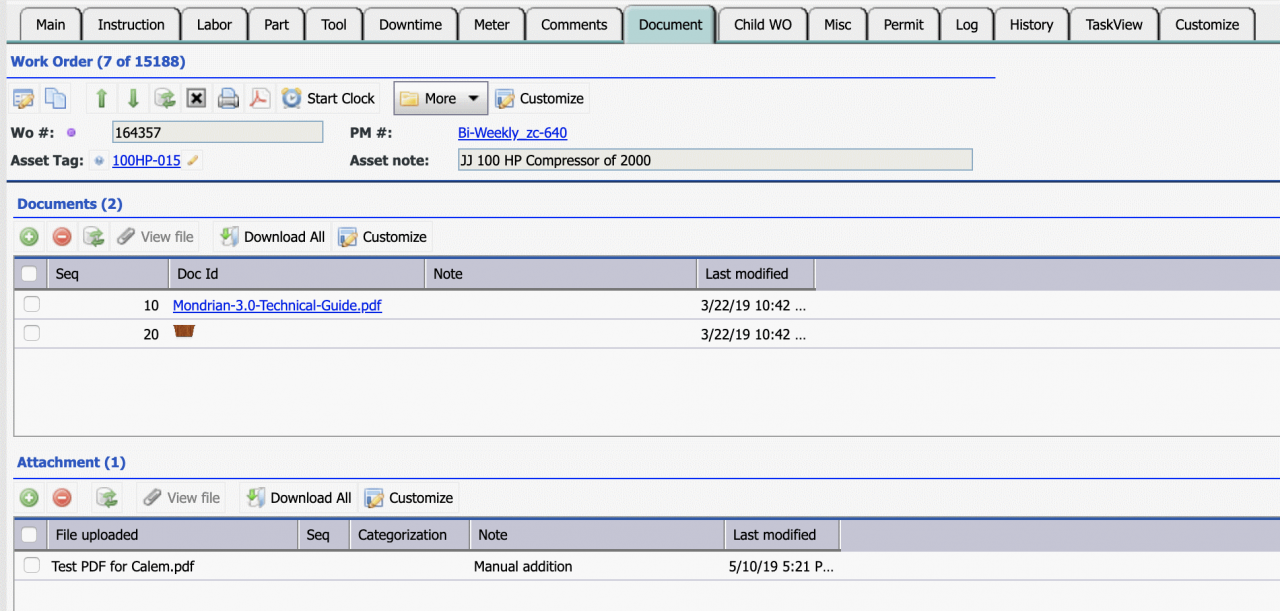1280x611 pixels.
Task: Open the Meter tab
Action: click(x=491, y=25)
